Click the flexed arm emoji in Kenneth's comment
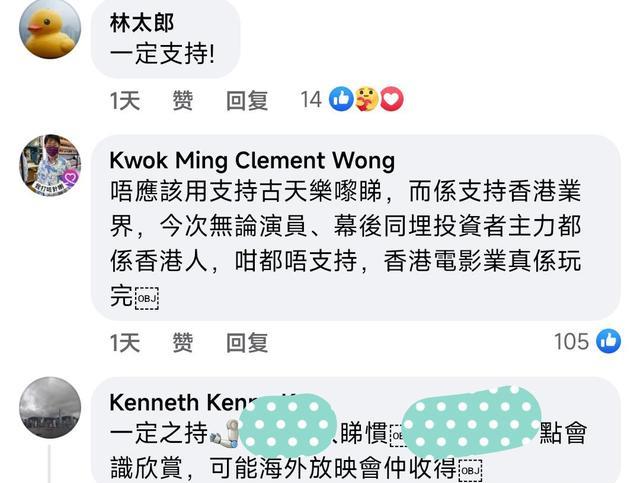The width and height of the screenshot is (640, 483). point(225,434)
